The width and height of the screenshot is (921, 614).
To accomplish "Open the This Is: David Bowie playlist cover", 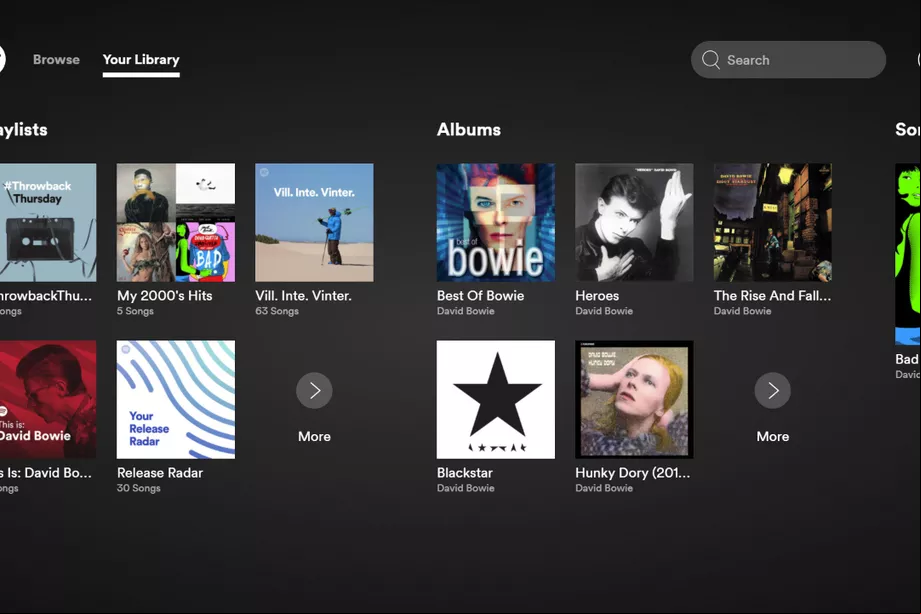I will click(48, 400).
